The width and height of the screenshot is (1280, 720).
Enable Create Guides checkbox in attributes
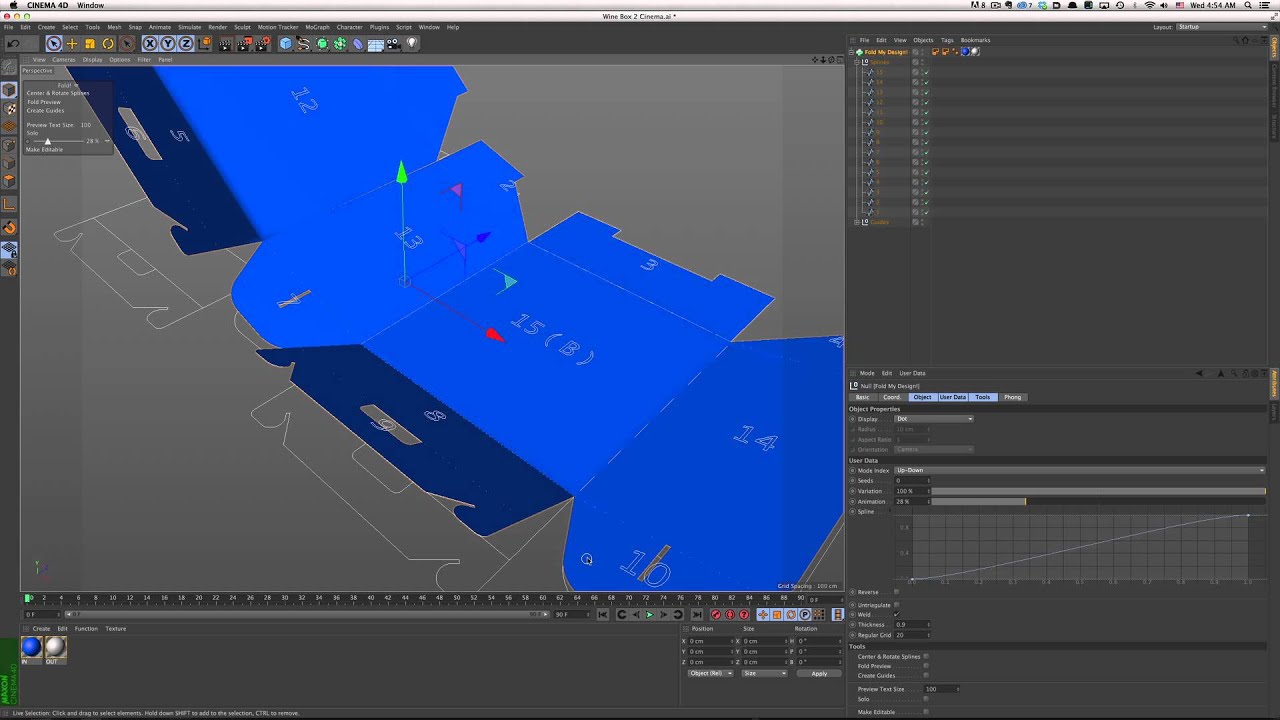tap(926, 676)
